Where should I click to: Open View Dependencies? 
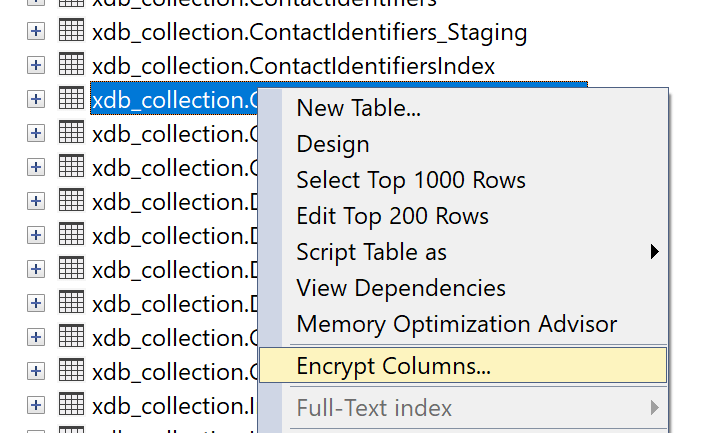[x=401, y=288]
